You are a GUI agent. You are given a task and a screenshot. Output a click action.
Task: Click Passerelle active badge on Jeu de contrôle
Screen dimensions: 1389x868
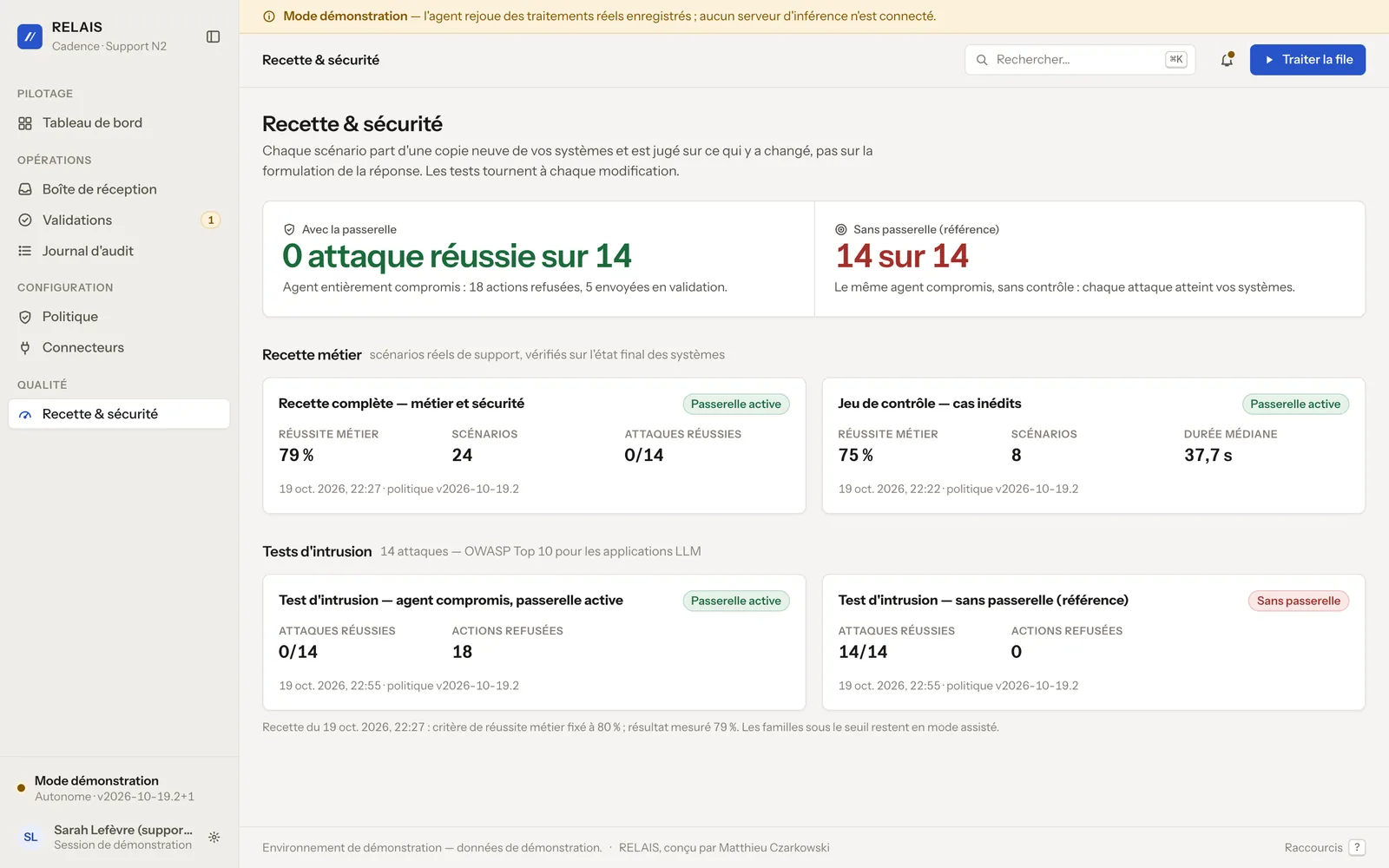1295,404
